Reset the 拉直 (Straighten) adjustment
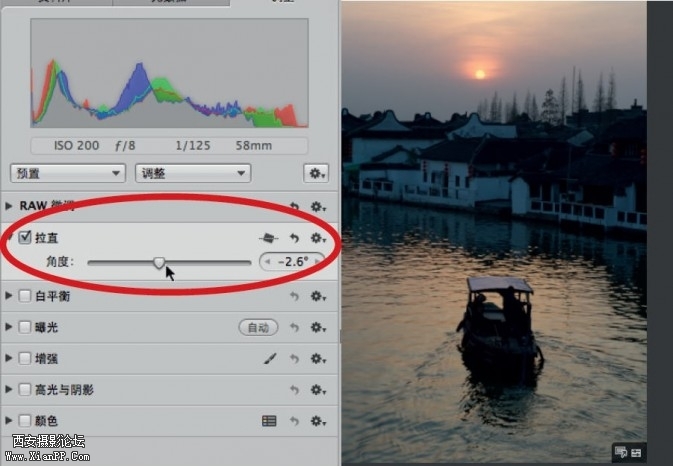The image size is (673, 466). point(295,238)
